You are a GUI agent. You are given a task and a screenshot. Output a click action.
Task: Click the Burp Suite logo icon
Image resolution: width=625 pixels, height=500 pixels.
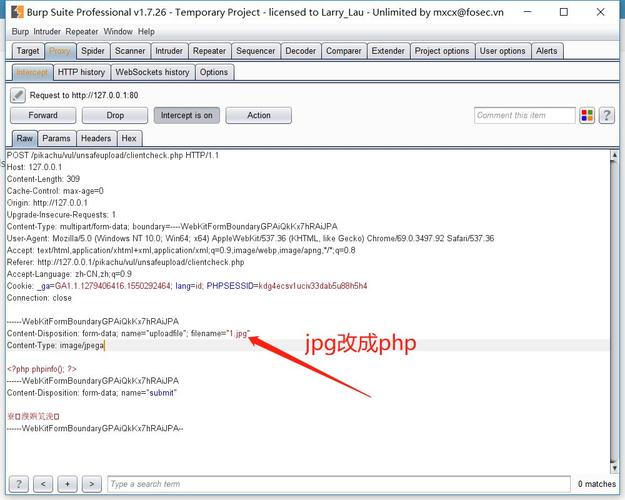click(x=17, y=12)
